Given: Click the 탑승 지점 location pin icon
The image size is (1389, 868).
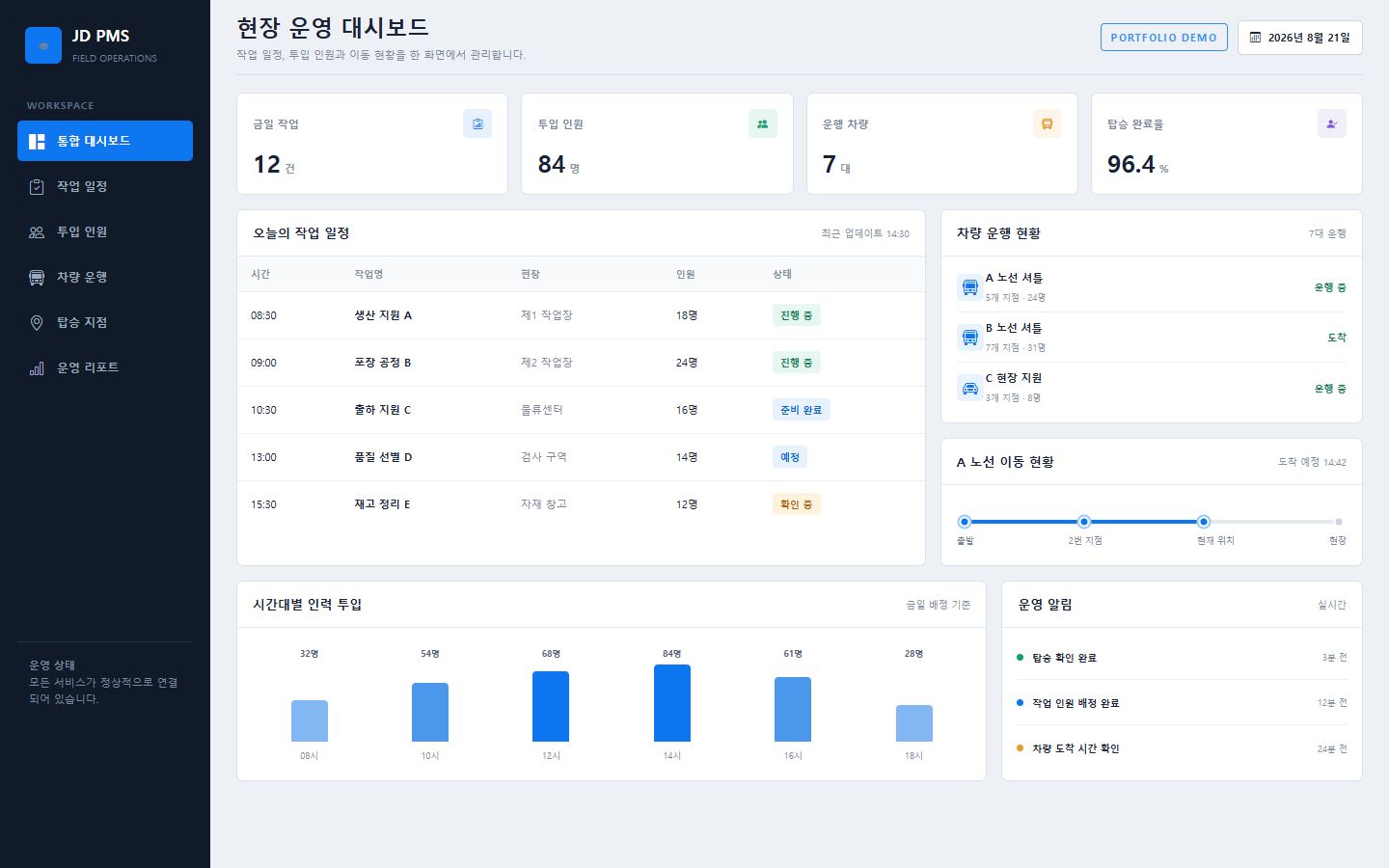Looking at the screenshot, I should (37, 323).
